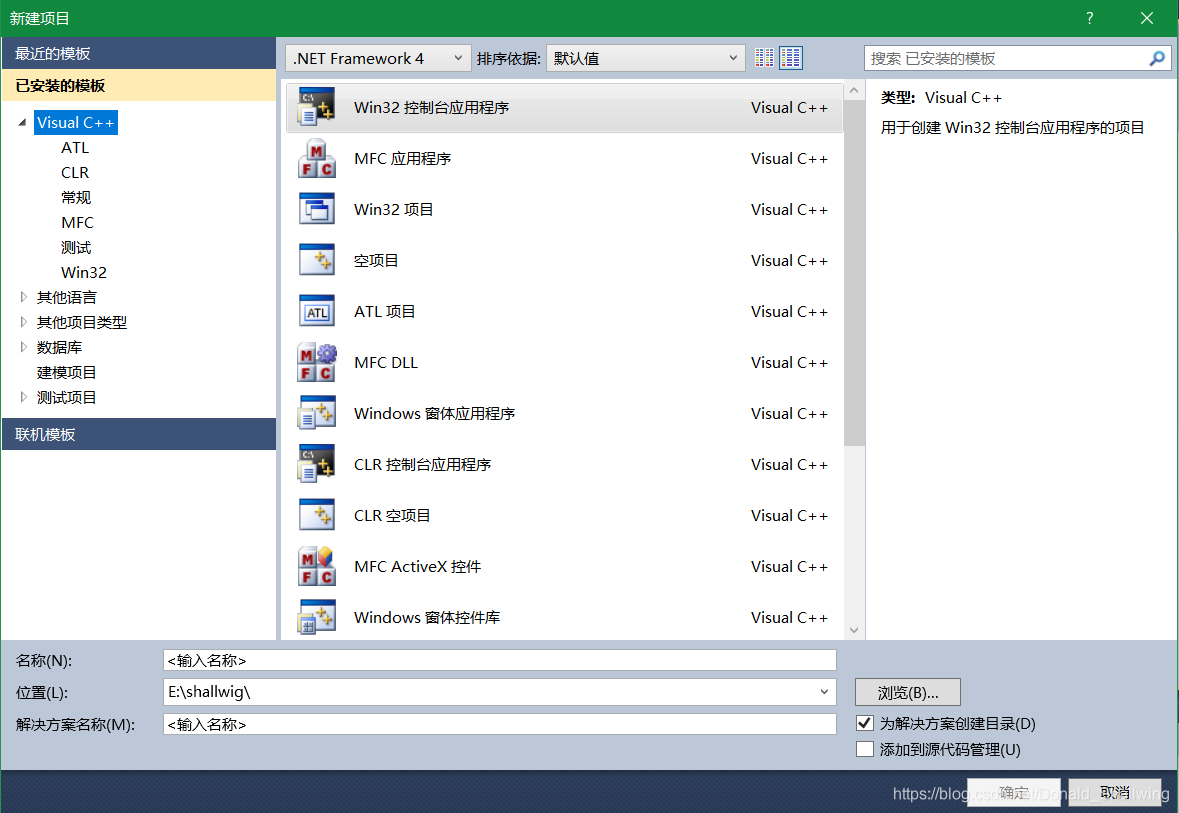Screen dimensions: 1179x813
Task: Open the 已安装的模板 section
Action: (x=138, y=86)
